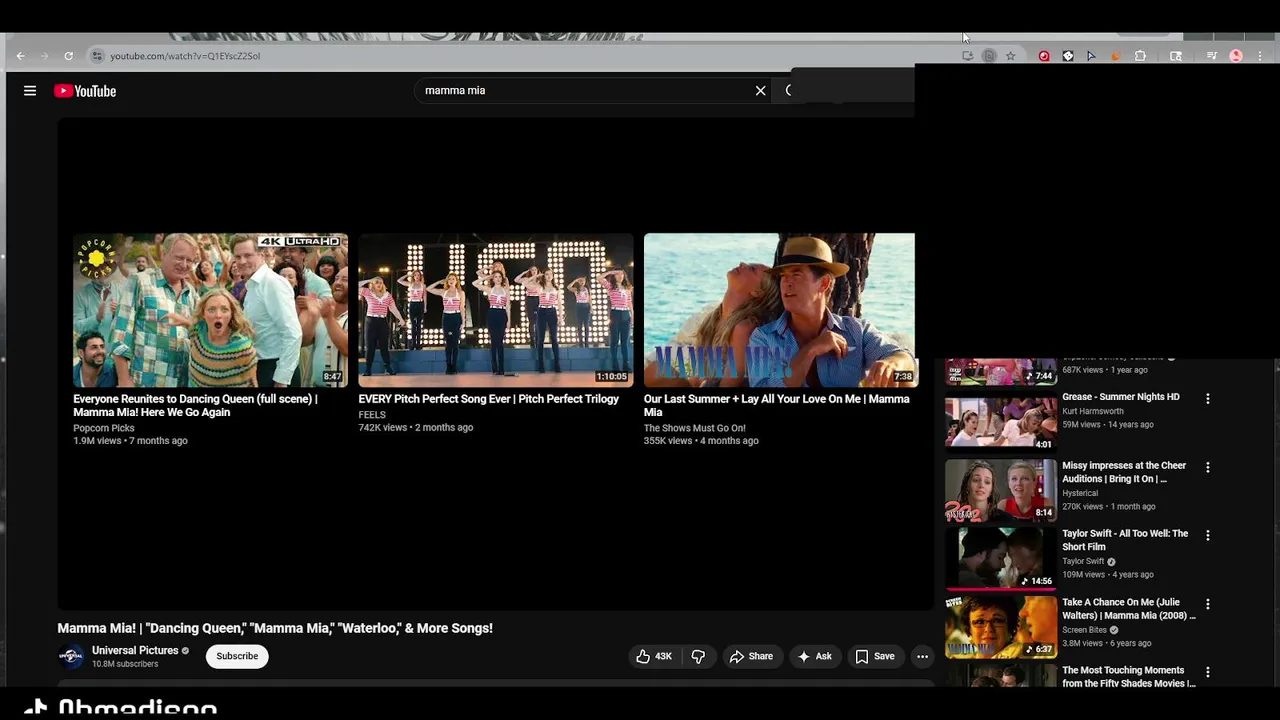1280x720 pixels.
Task: Open FEELS channel link
Action: [x=372, y=415]
